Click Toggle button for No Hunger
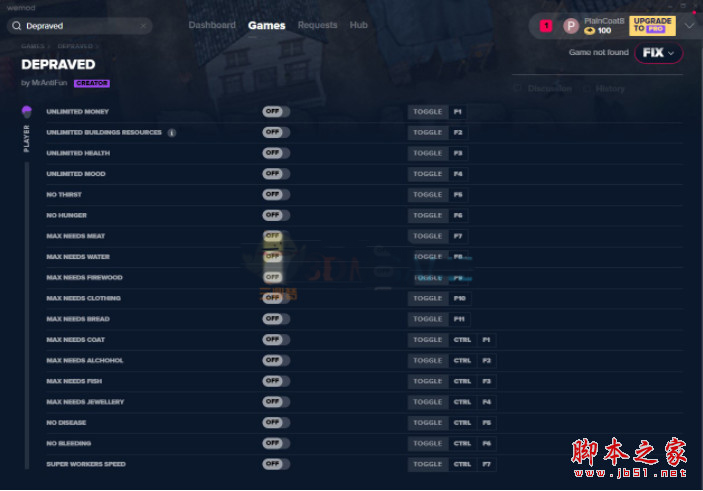The image size is (703, 491). point(428,215)
